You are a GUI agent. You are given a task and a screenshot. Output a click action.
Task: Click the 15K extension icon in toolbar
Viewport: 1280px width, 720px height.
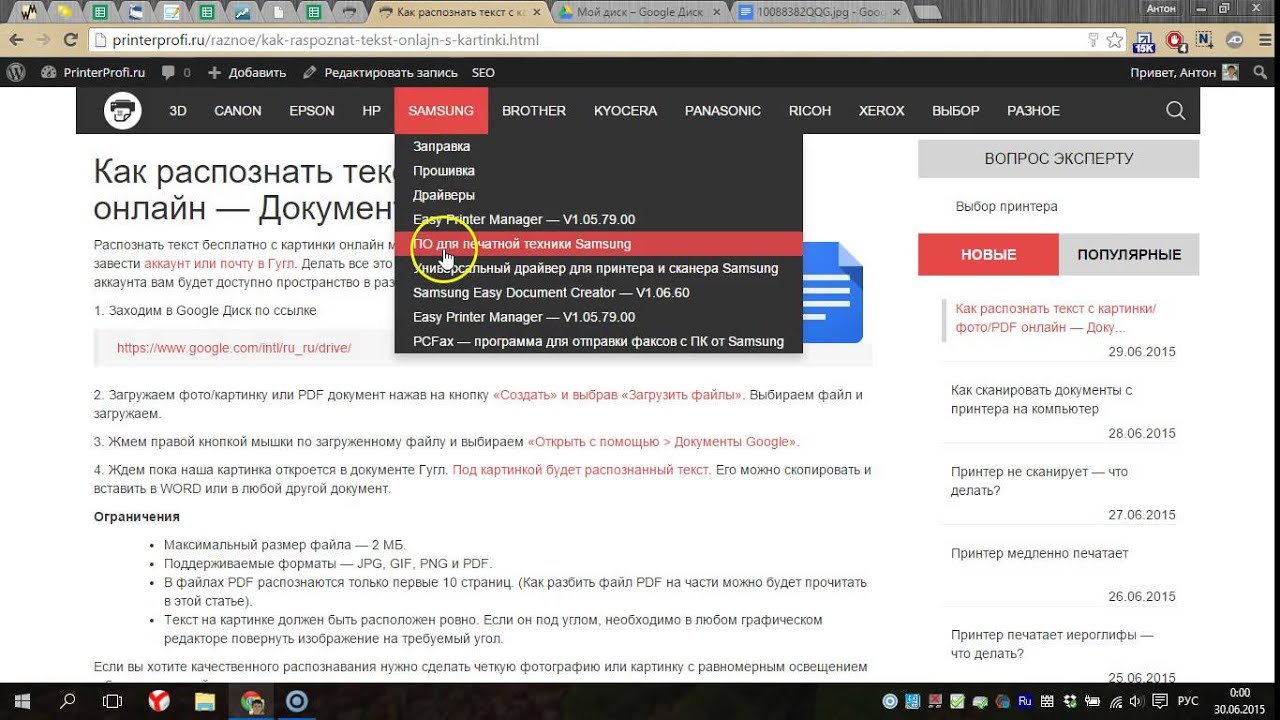(1144, 41)
